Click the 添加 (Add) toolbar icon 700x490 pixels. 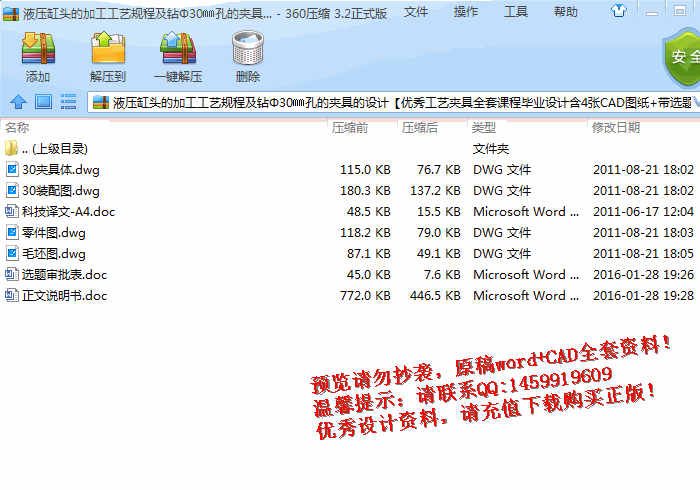(x=38, y=48)
